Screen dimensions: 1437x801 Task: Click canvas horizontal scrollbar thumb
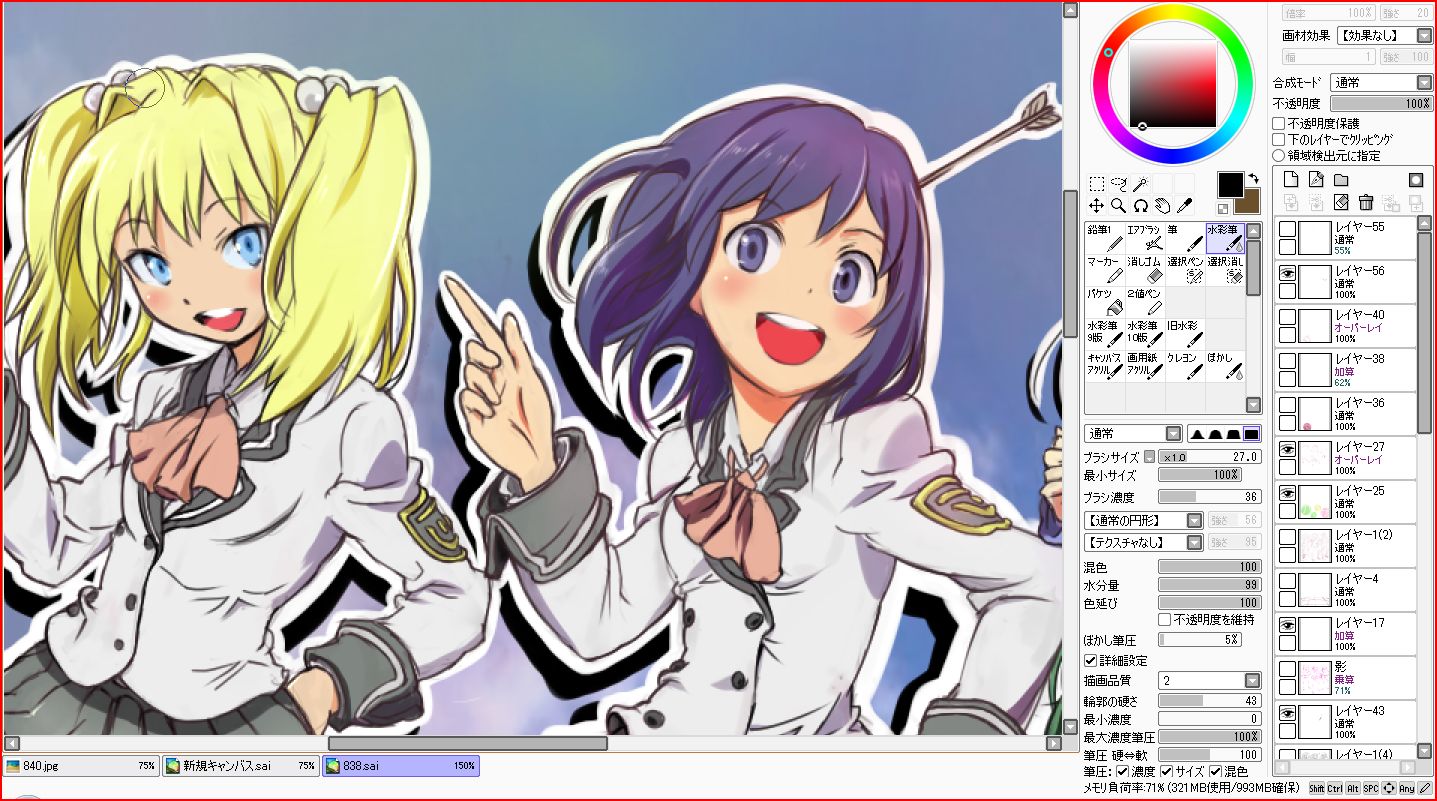467,743
